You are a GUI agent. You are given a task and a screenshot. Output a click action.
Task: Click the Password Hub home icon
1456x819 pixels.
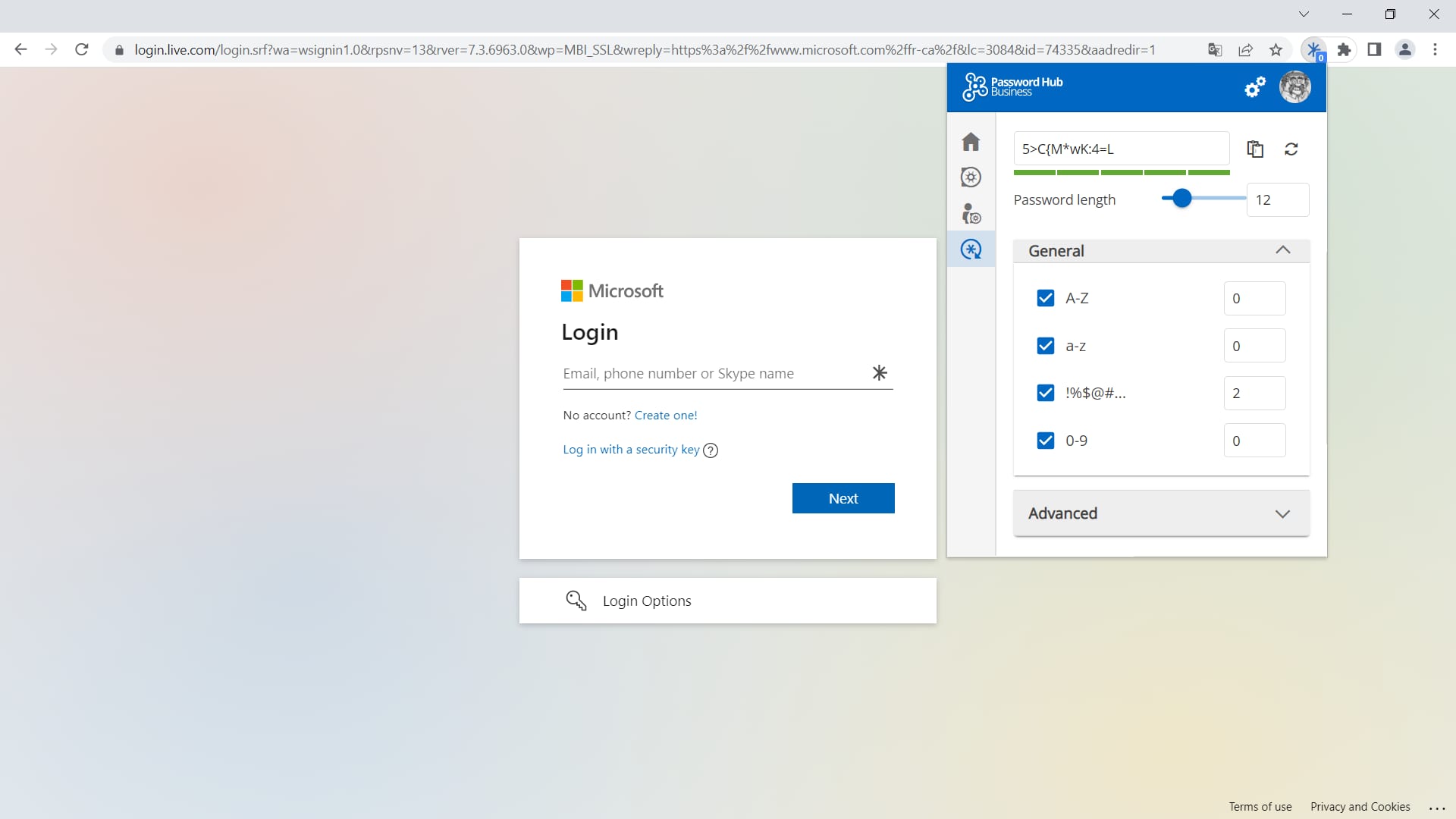click(x=970, y=141)
